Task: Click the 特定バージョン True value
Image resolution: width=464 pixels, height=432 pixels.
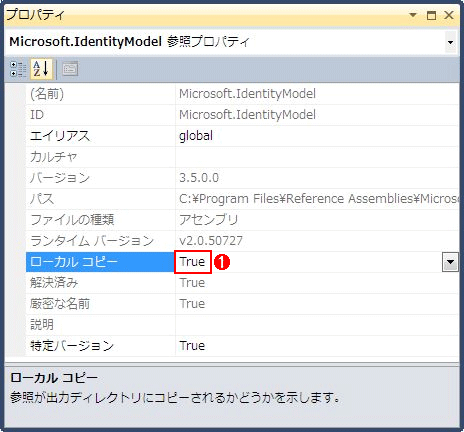Action: pyautogui.click(x=192, y=346)
